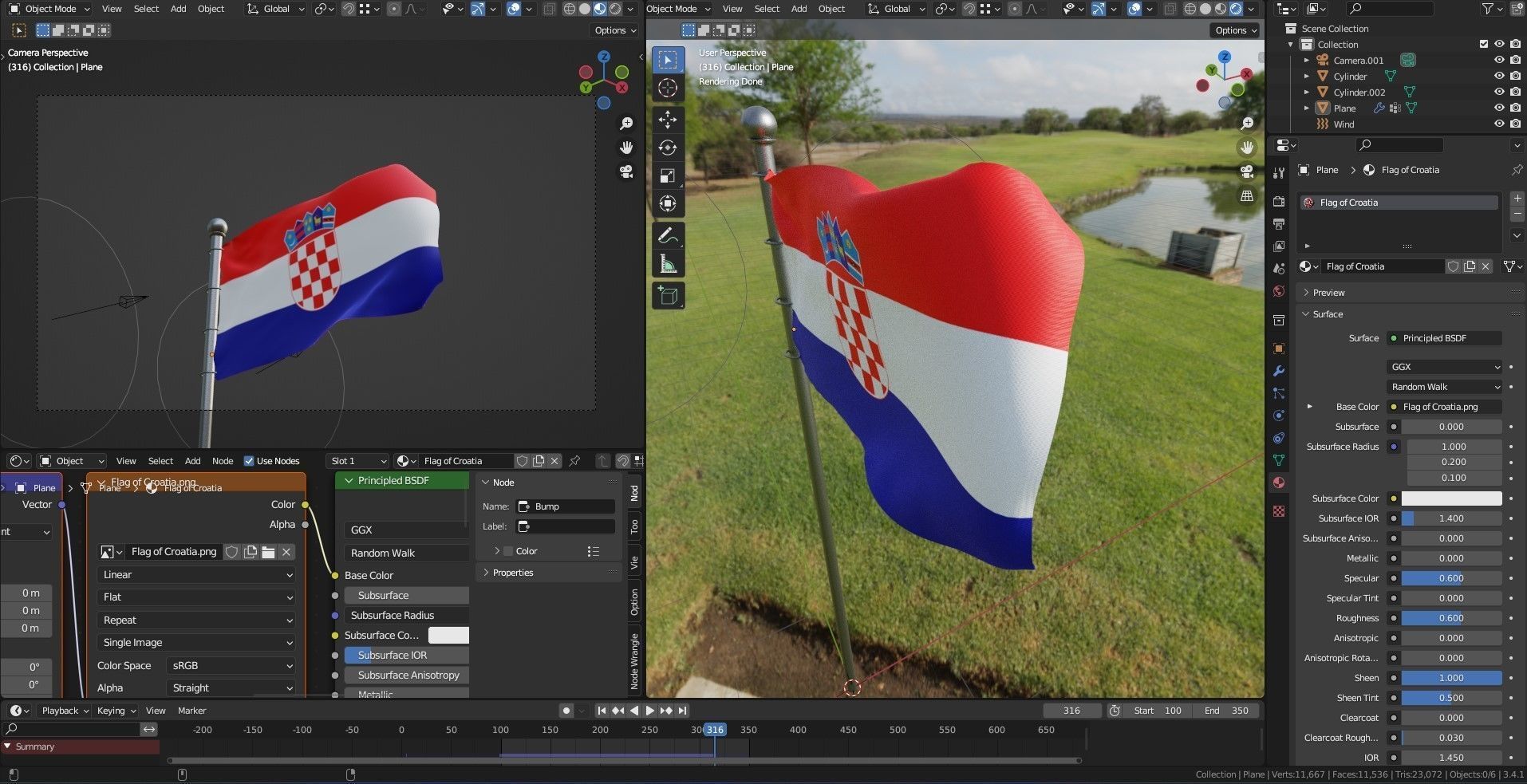The height and width of the screenshot is (784, 1527).
Task: Select the Scale tool in right viewport
Action: coord(668,175)
